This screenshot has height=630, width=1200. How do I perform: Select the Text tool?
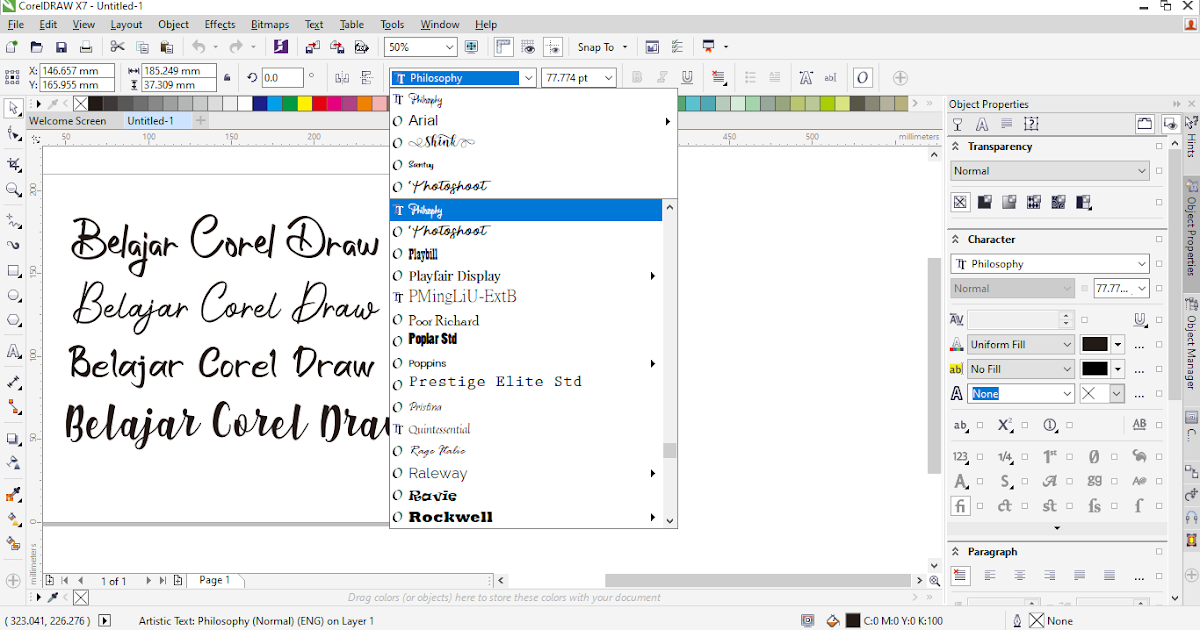(x=12, y=351)
